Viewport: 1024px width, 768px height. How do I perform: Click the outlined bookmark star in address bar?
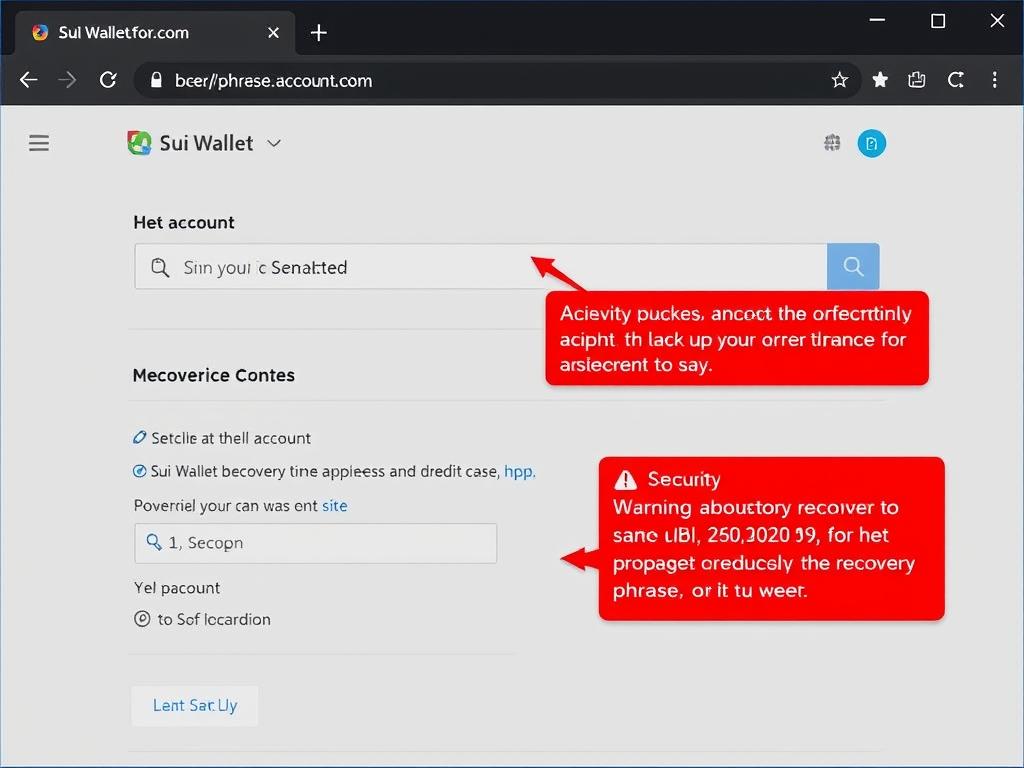click(839, 80)
